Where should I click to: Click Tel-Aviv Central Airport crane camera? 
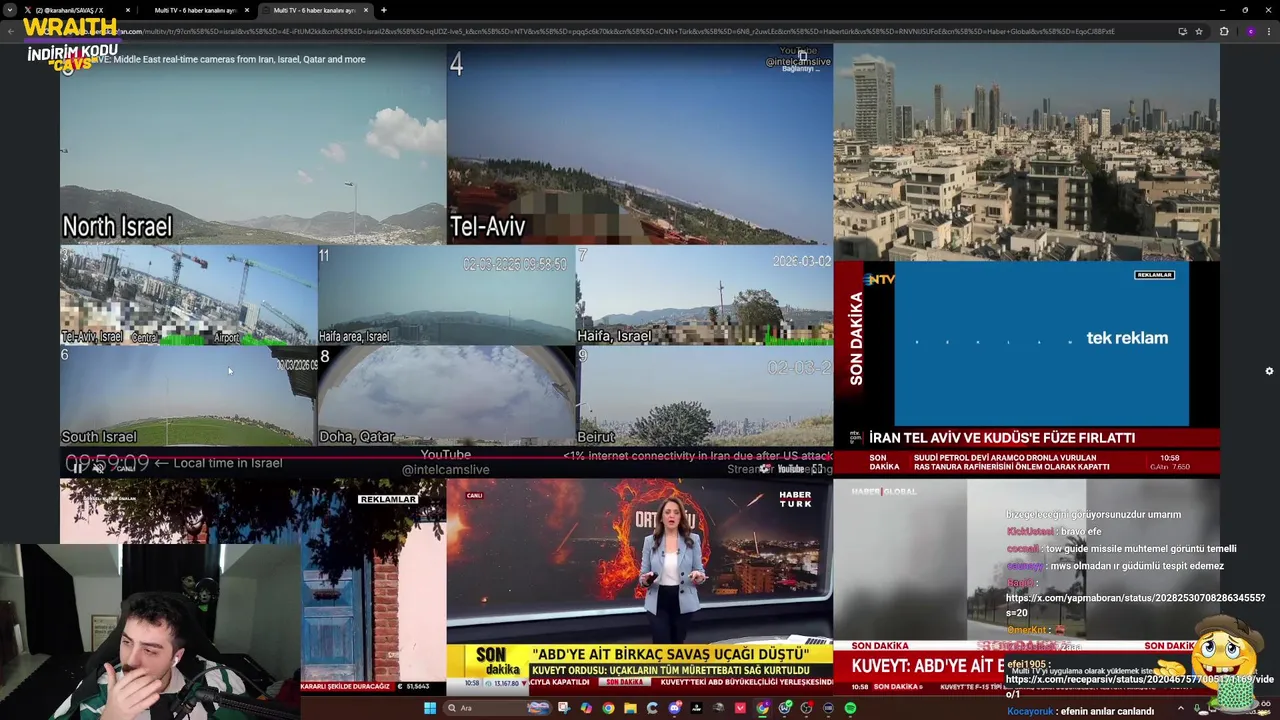coord(188,295)
